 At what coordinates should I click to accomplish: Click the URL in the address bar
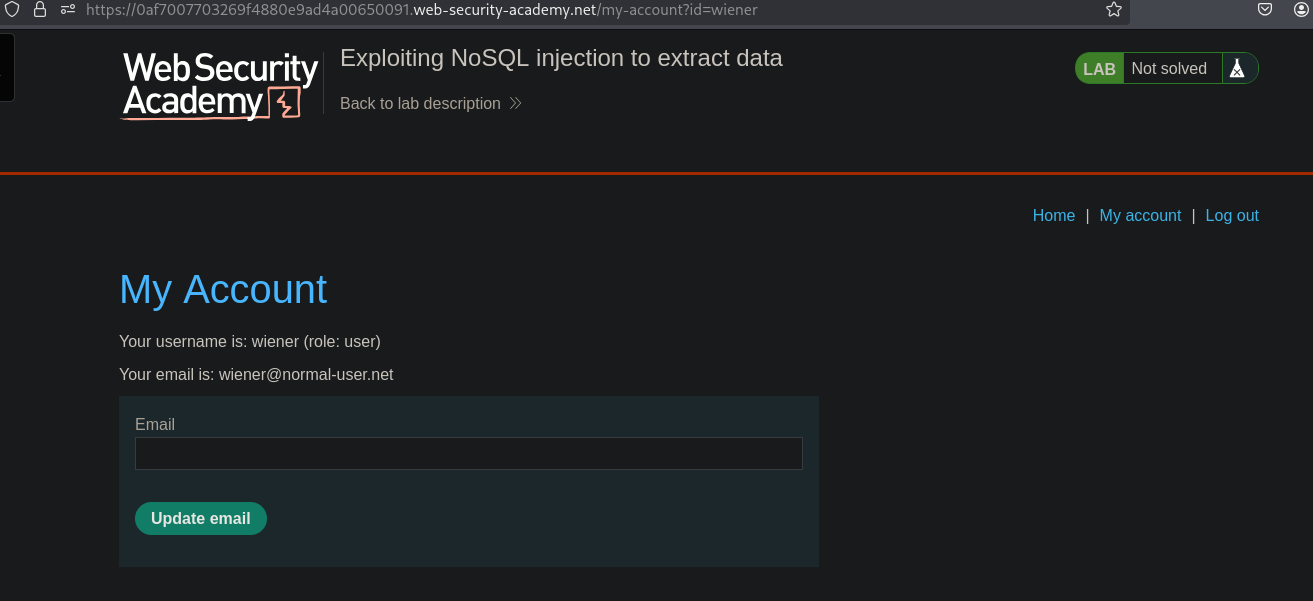[420, 10]
